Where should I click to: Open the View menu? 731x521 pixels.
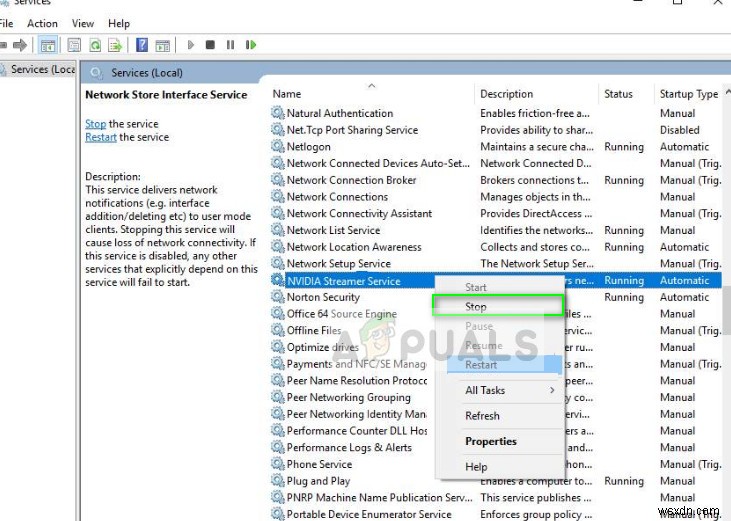[x=83, y=23]
